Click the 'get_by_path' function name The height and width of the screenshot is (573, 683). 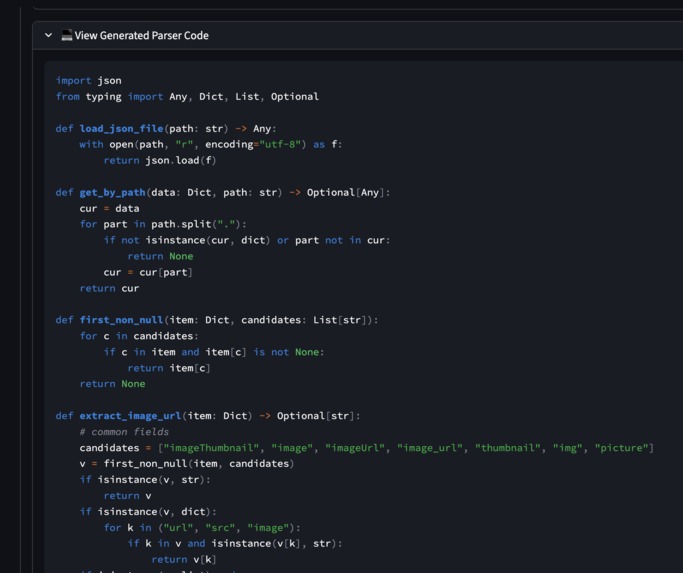112,193
